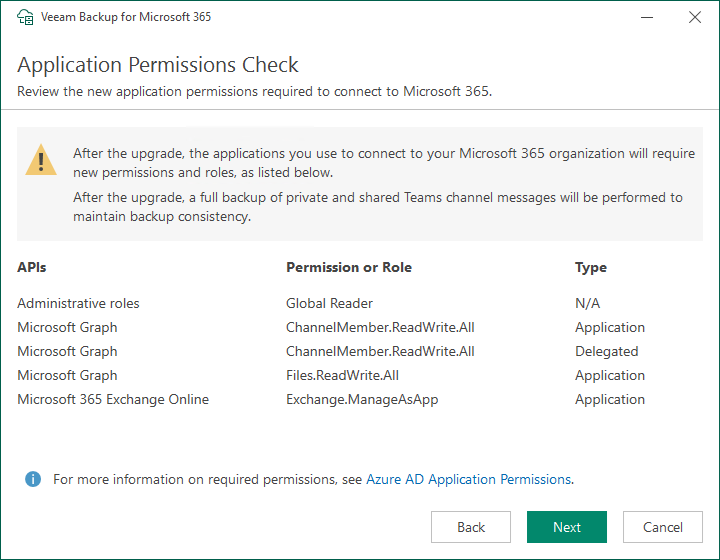
Task: Click the Application Permissions Check heading
Action: (158, 65)
